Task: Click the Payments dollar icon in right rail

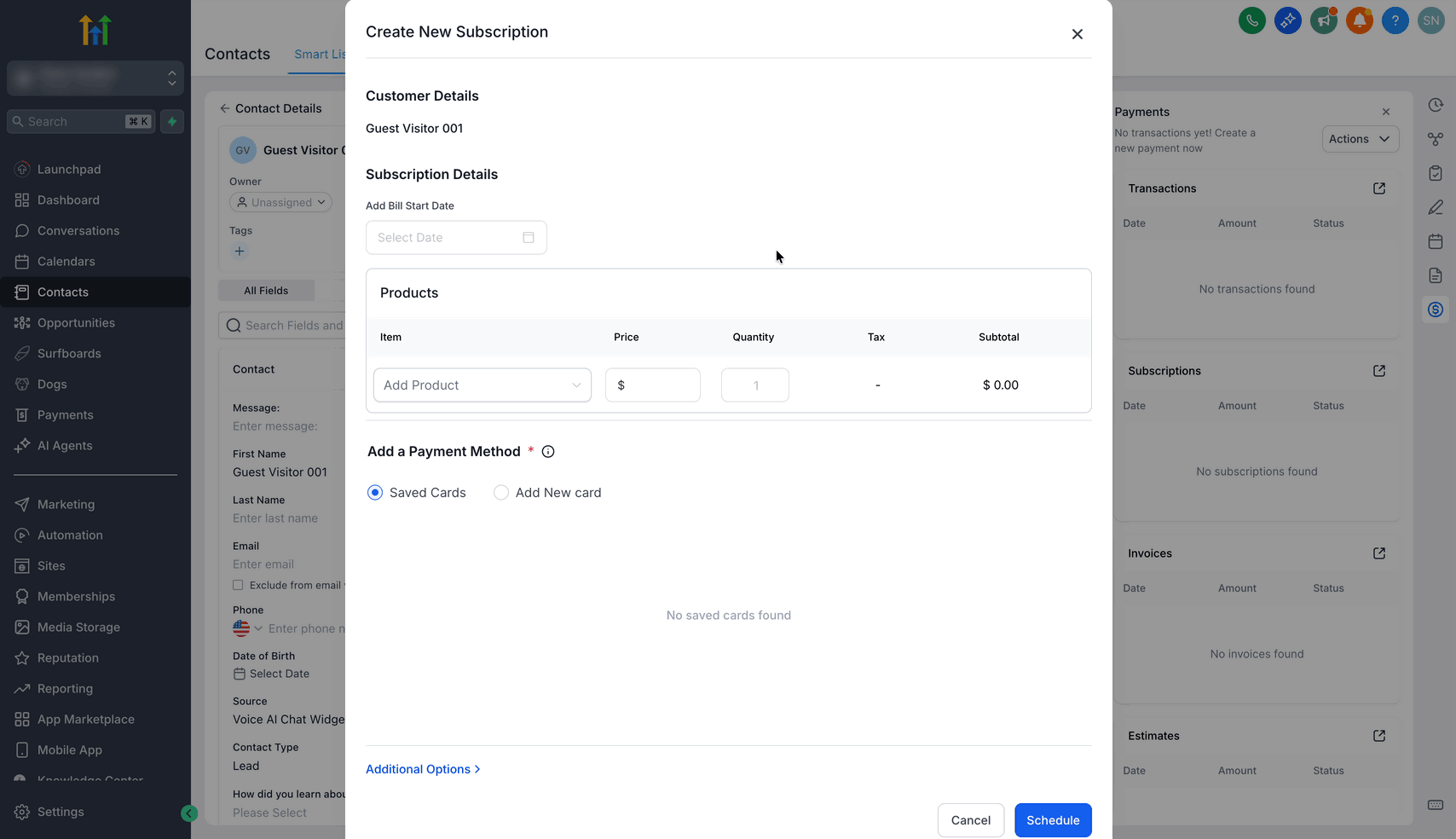Action: (1436, 310)
